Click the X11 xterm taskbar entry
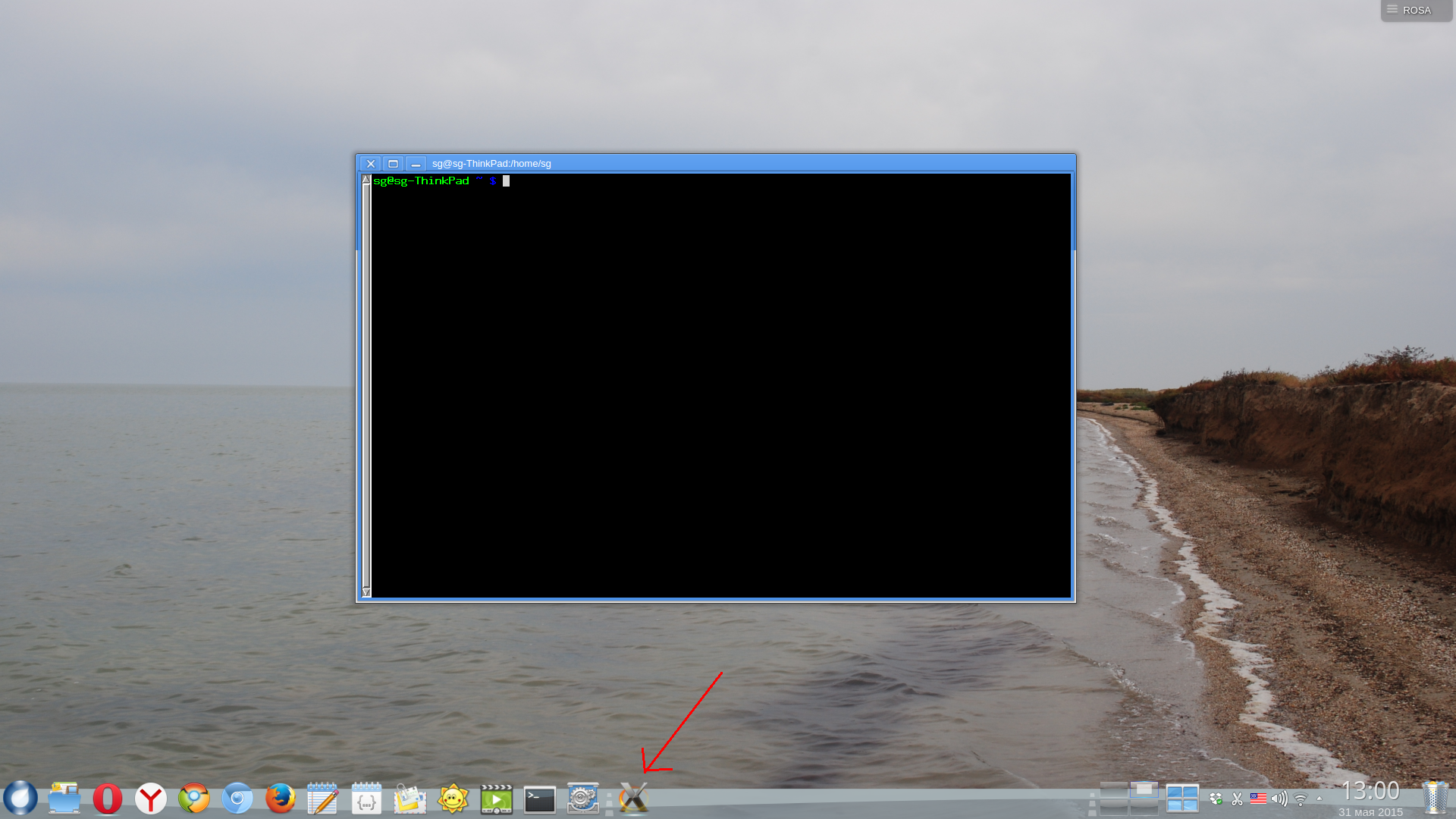This screenshot has height=819, width=1456. coord(634,799)
